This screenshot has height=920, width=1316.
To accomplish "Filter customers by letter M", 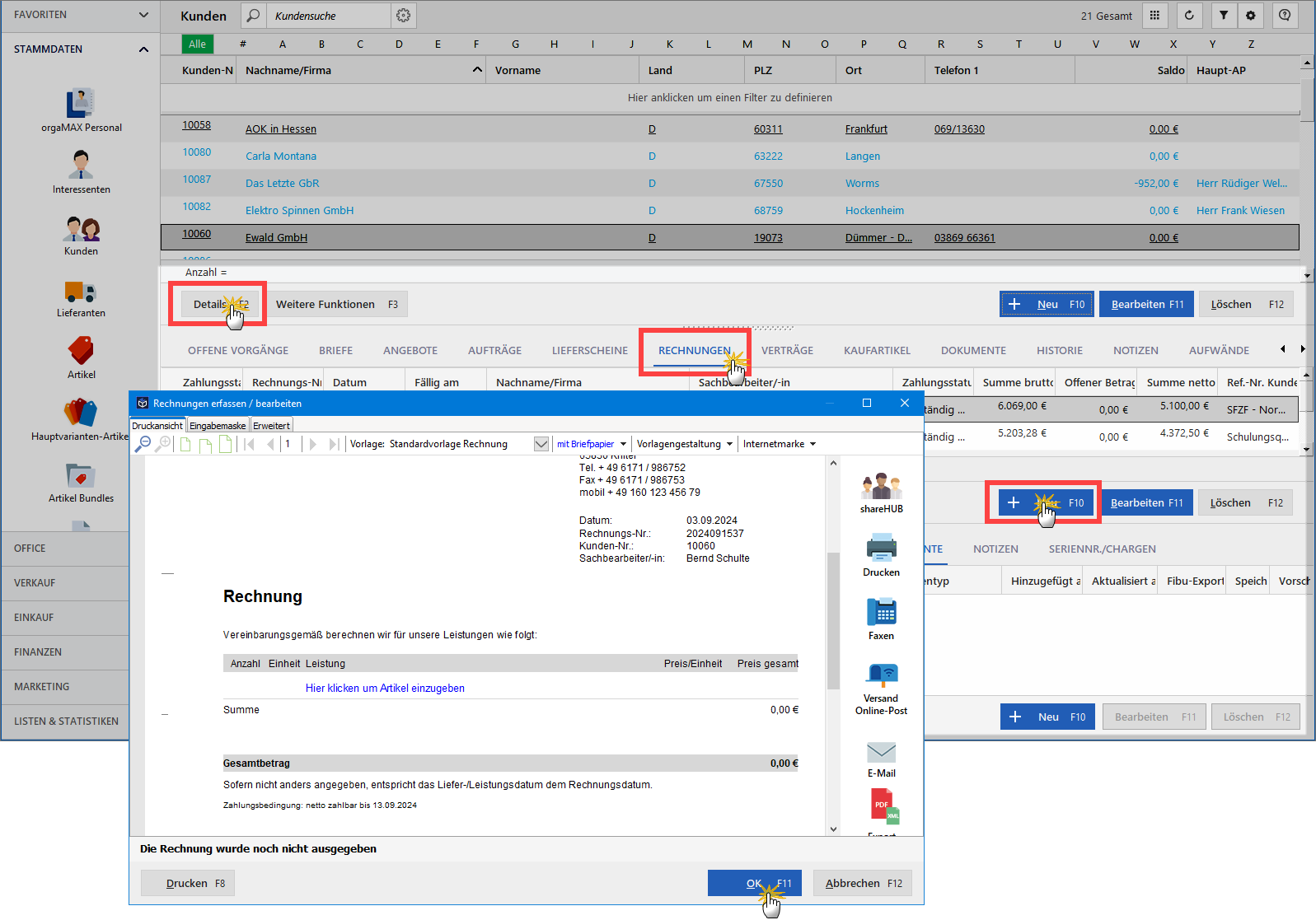I will tap(747, 44).
